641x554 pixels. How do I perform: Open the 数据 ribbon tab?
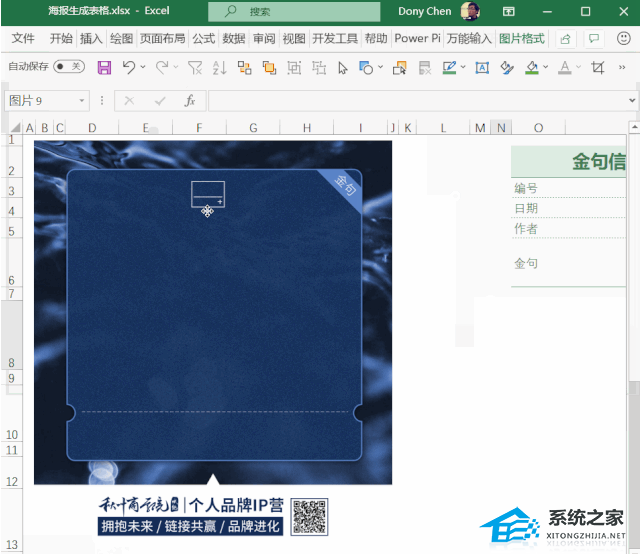coord(234,38)
